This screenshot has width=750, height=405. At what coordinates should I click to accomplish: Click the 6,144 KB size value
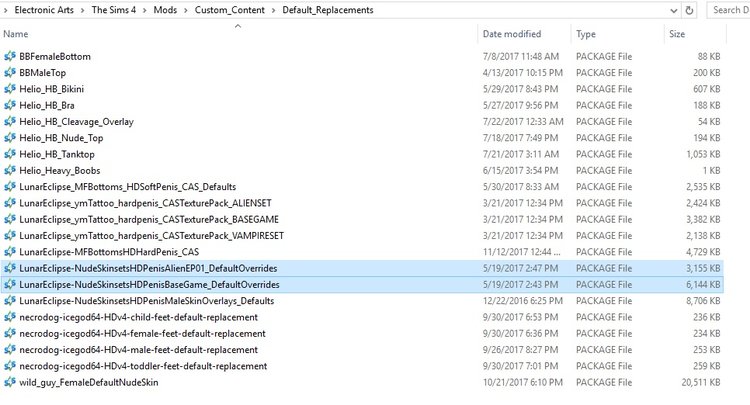pos(703,285)
